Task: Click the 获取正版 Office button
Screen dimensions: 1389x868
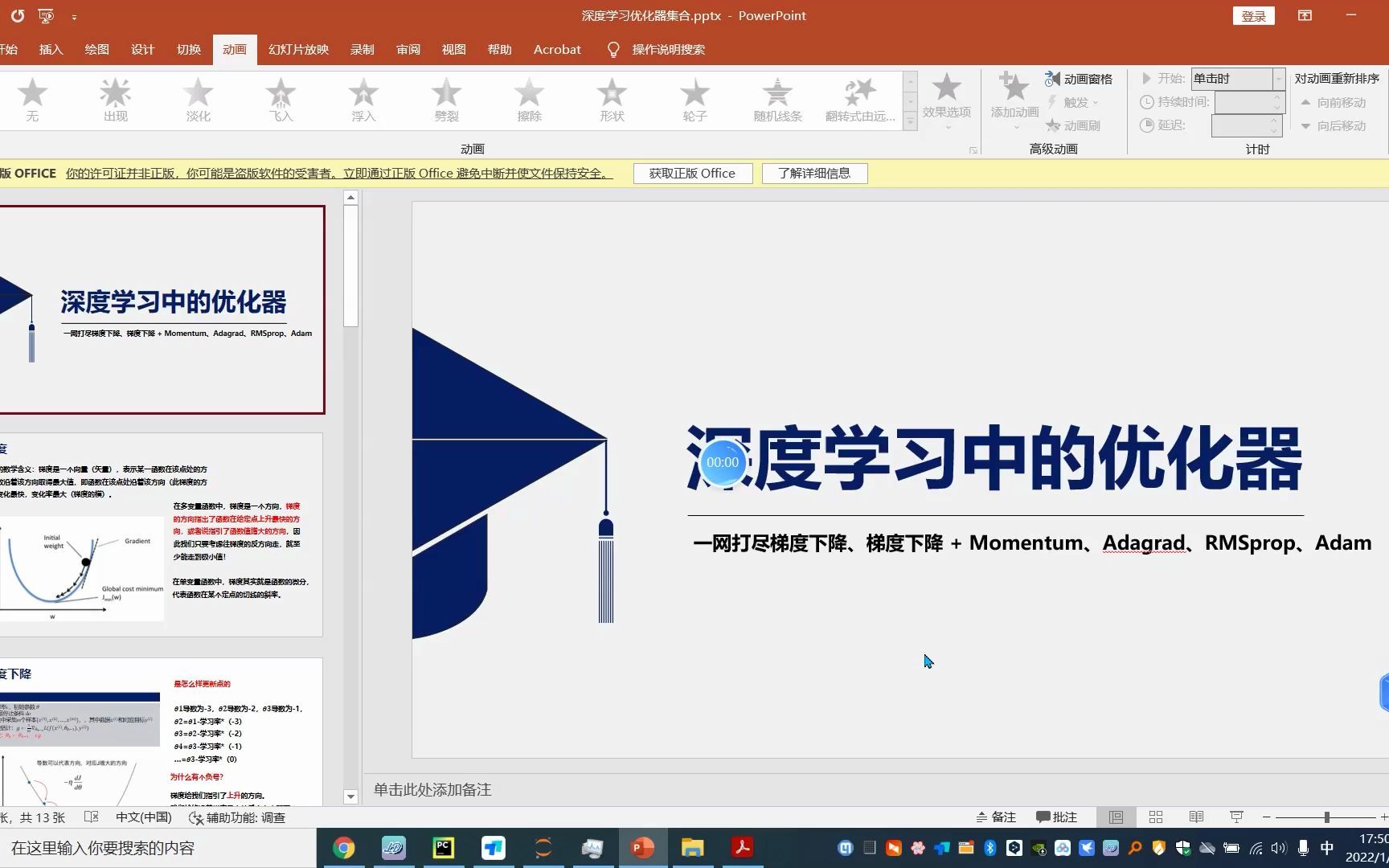Action: pos(692,173)
